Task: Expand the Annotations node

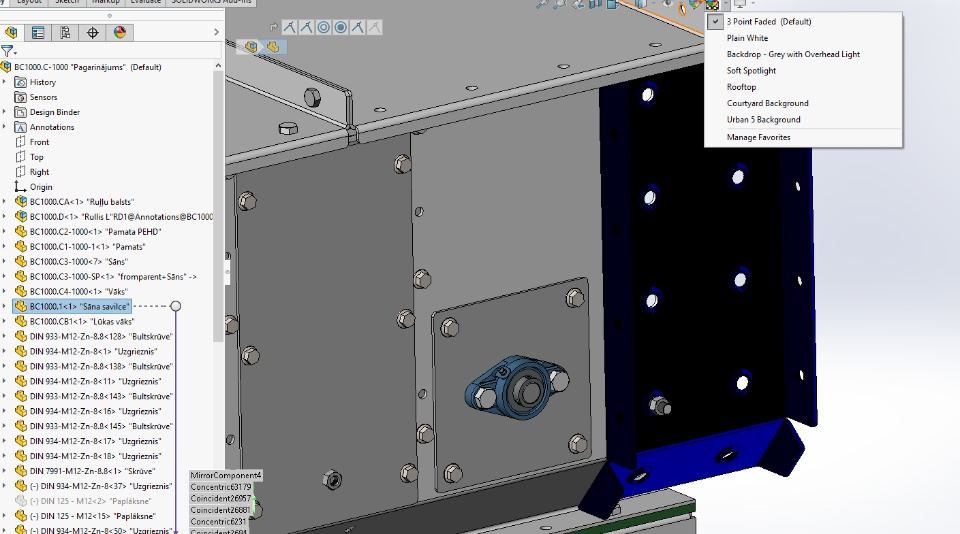Action: [4, 127]
